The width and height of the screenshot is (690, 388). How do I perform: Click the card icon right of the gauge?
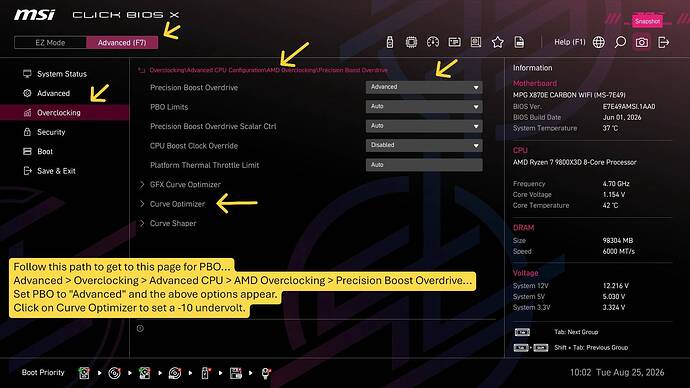454,42
